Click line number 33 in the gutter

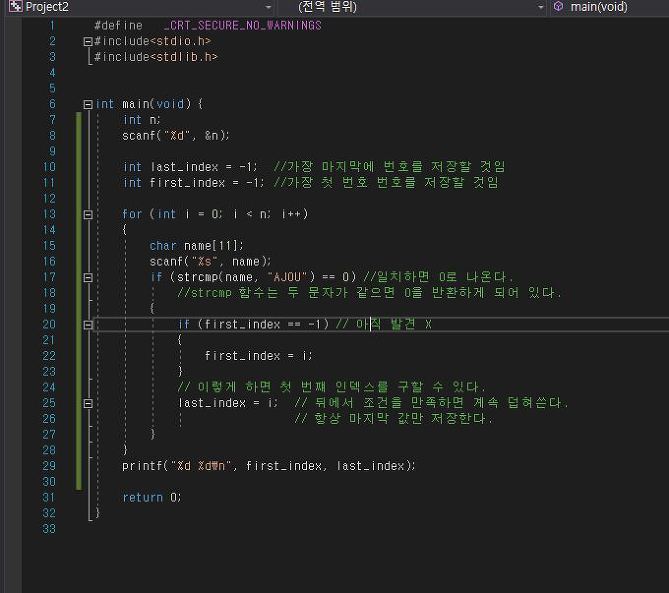(x=49, y=529)
